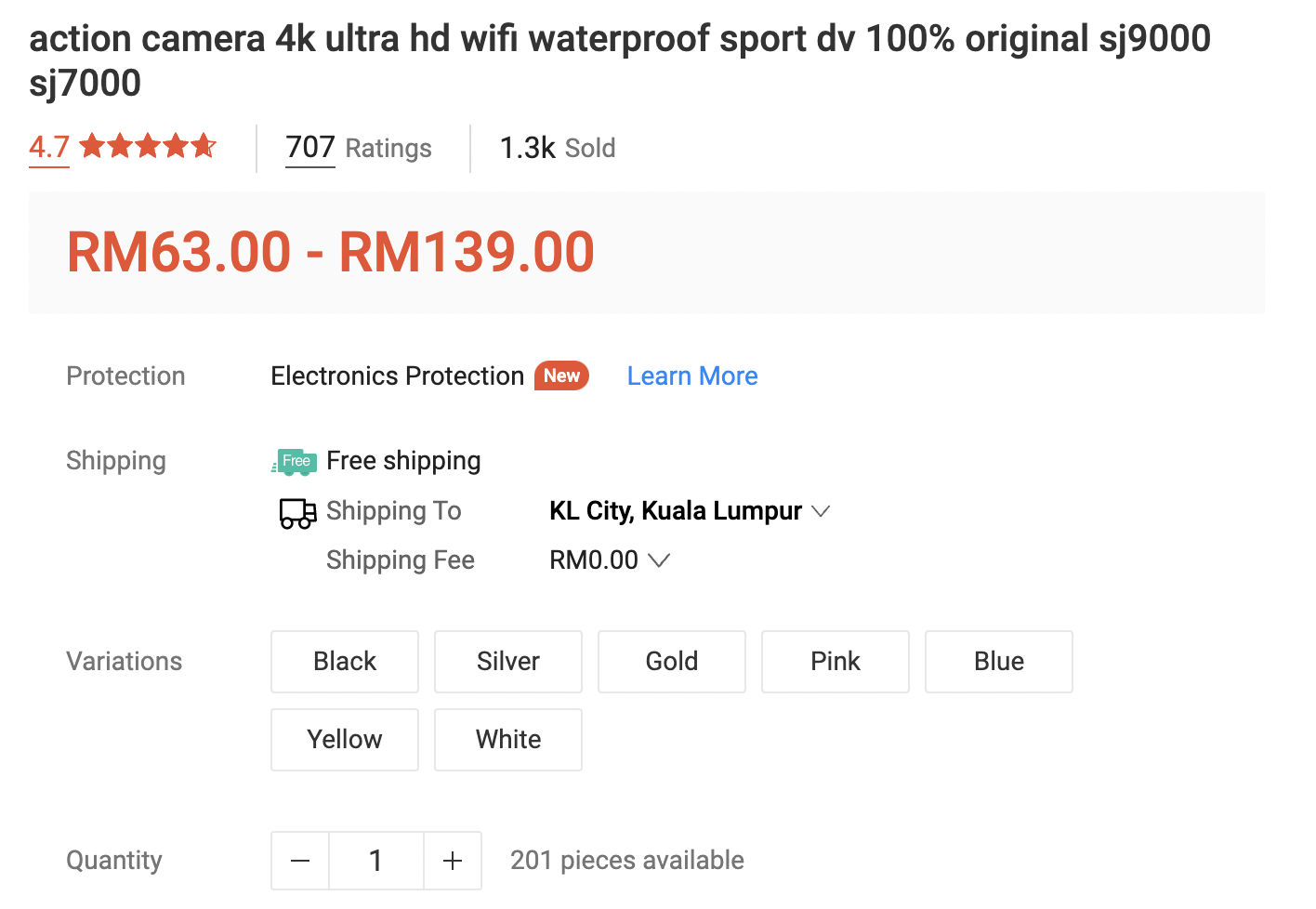Viewport: 1316px width, 909px height.
Task: Choose the Gold variation option
Action: 672,662
